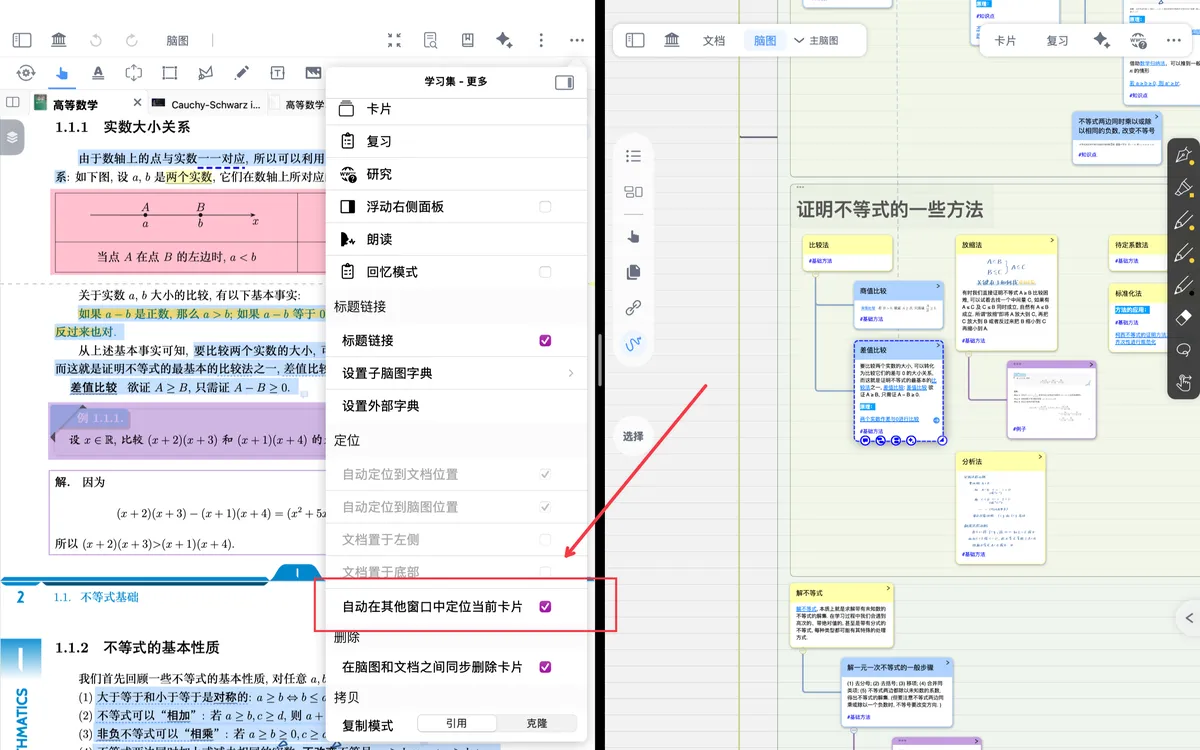Open the 主脑图 dropdown

816,41
